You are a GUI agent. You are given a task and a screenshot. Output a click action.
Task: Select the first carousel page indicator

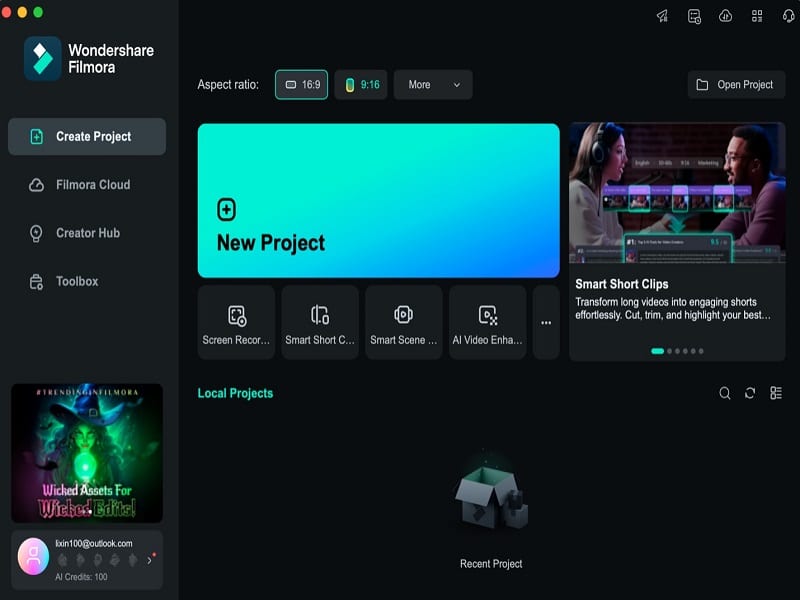[658, 351]
